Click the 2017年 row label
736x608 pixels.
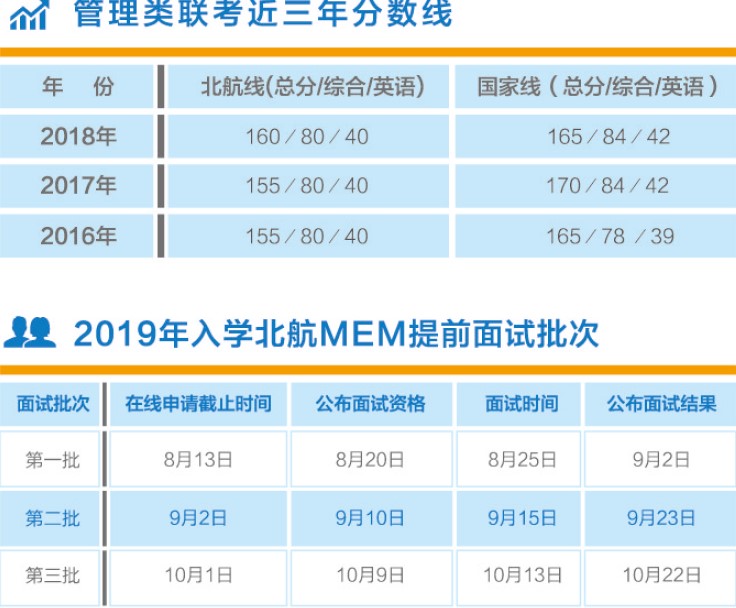(78, 186)
